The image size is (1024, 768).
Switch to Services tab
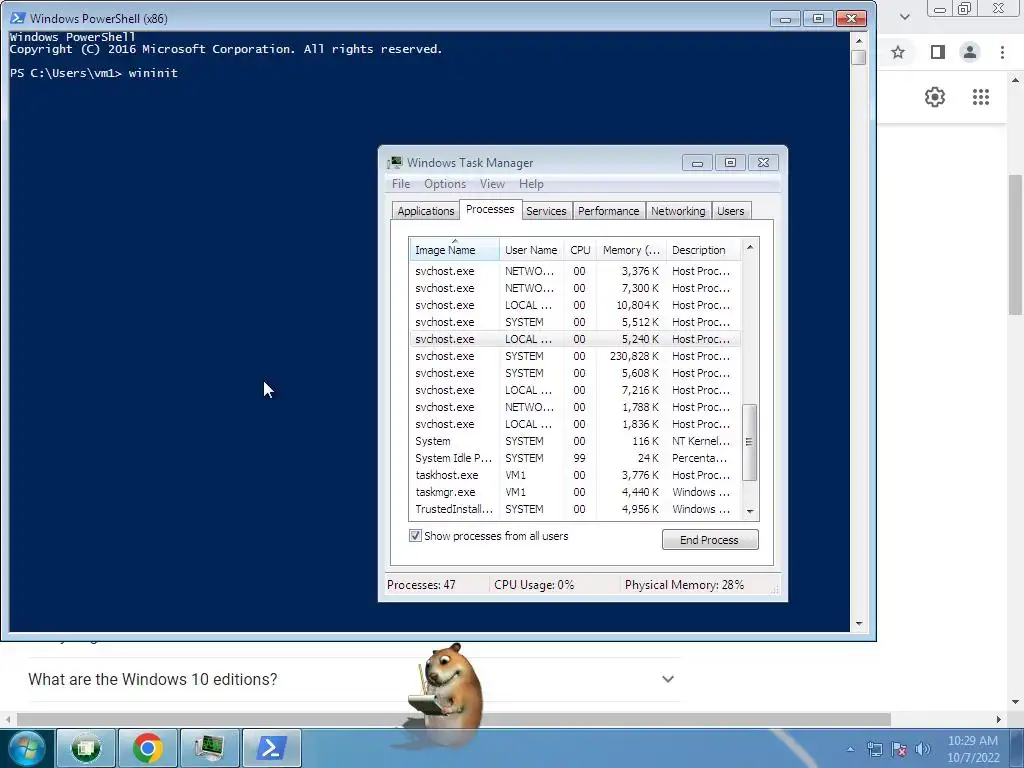coord(546,211)
